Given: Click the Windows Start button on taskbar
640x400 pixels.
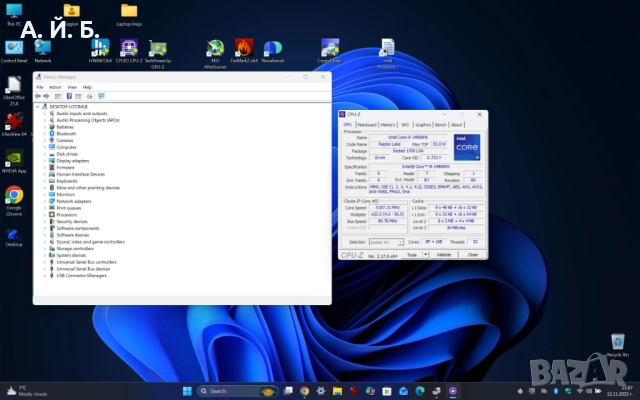Looking at the screenshot, I should tap(187, 390).
